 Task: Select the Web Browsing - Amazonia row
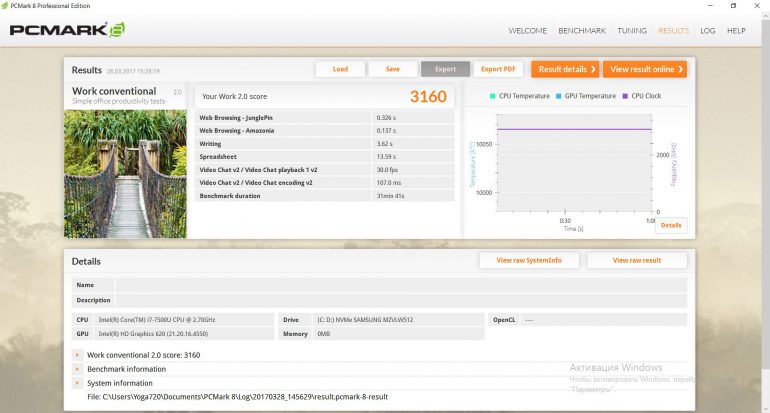point(325,131)
